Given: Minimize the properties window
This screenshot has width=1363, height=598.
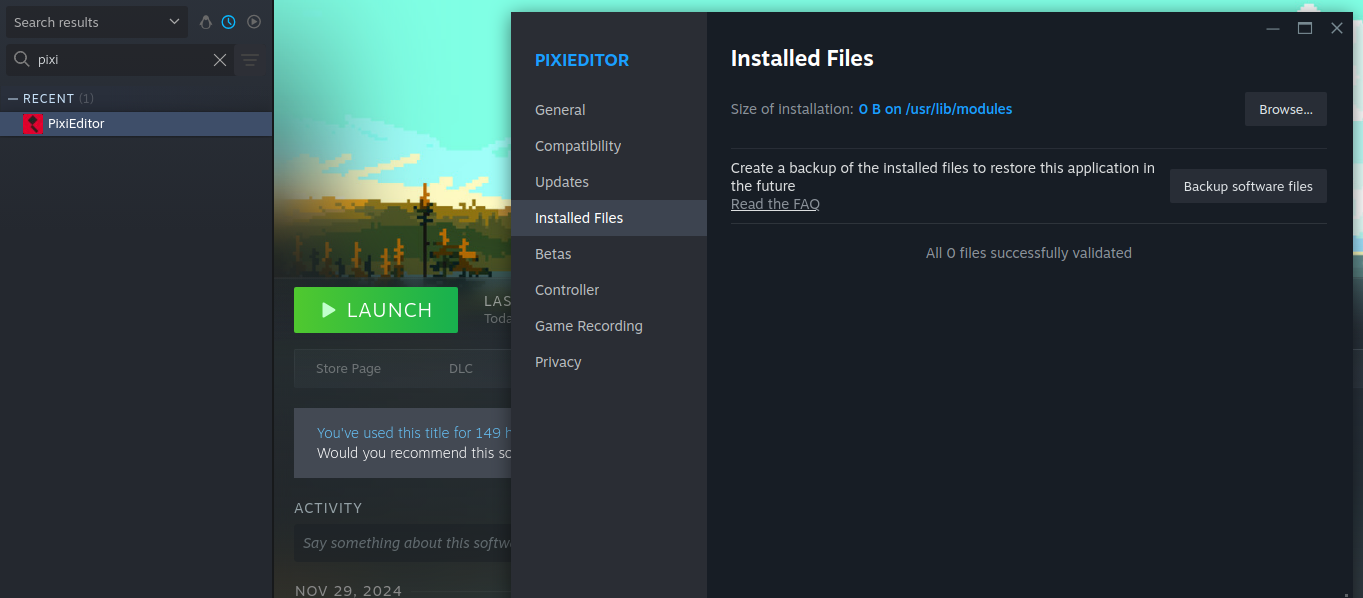Looking at the screenshot, I should (x=1273, y=28).
